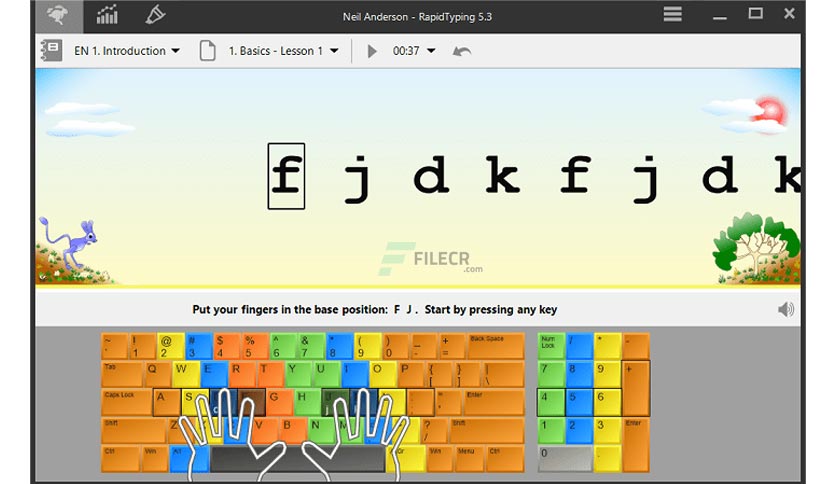Click the Menu key on virtual keyboard
This screenshot has height=484, width=836.
[469, 459]
